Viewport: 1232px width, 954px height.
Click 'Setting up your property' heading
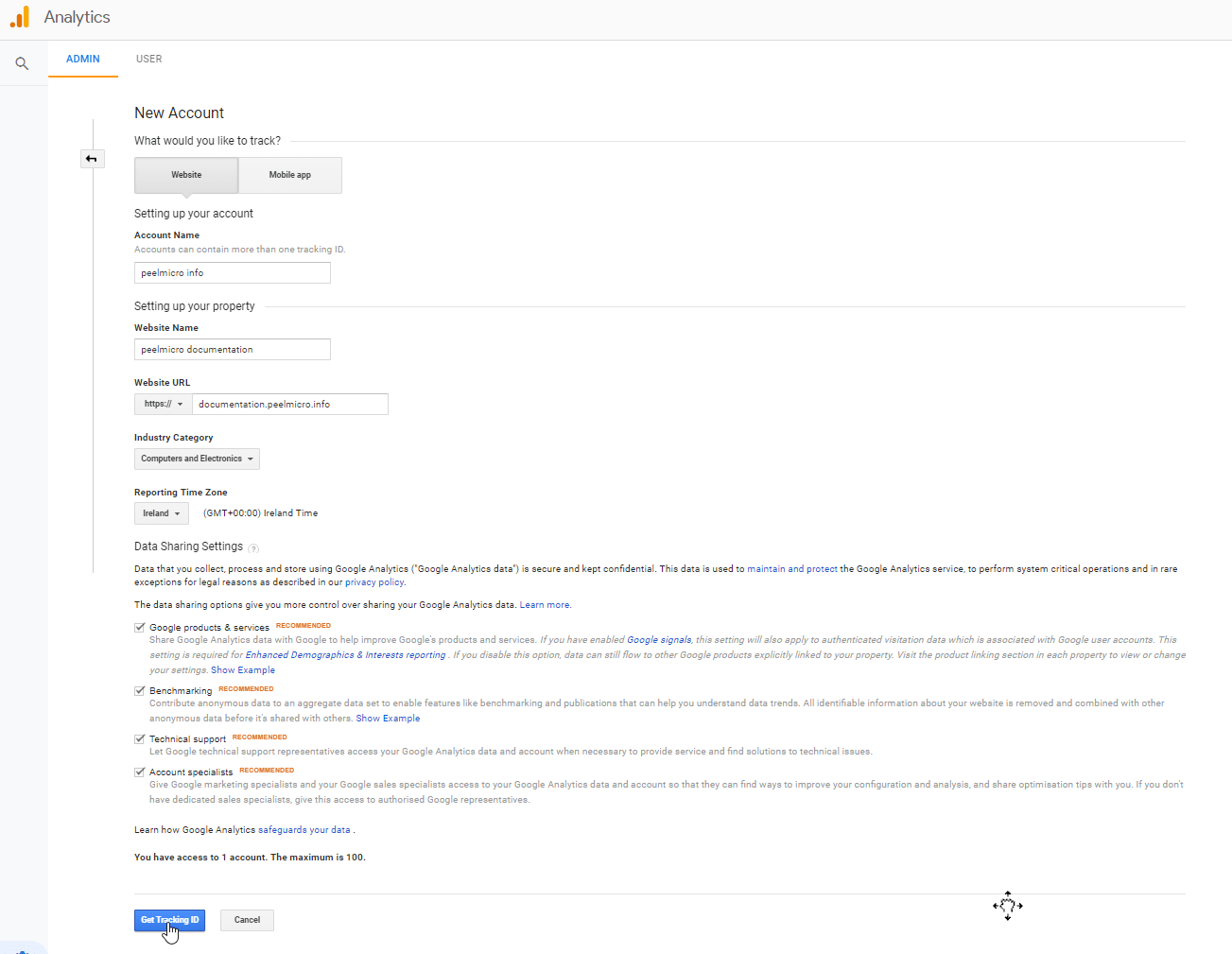pos(195,306)
